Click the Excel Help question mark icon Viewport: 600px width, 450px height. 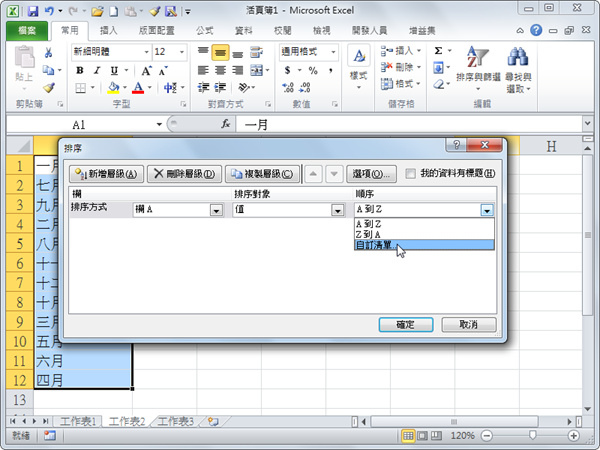coord(536,30)
